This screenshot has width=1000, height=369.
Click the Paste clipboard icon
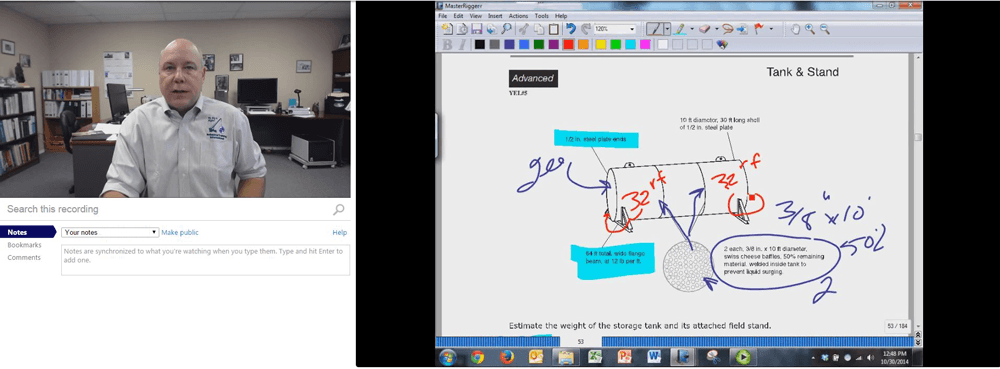point(554,29)
